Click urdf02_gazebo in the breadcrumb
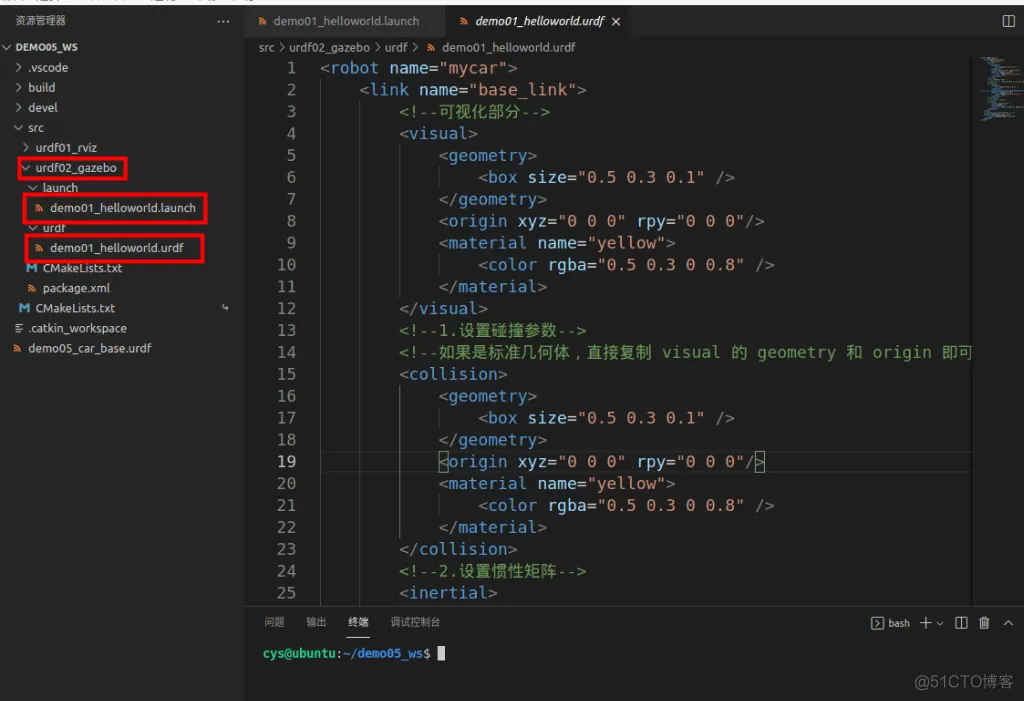This screenshot has height=701, width=1024. (329, 48)
